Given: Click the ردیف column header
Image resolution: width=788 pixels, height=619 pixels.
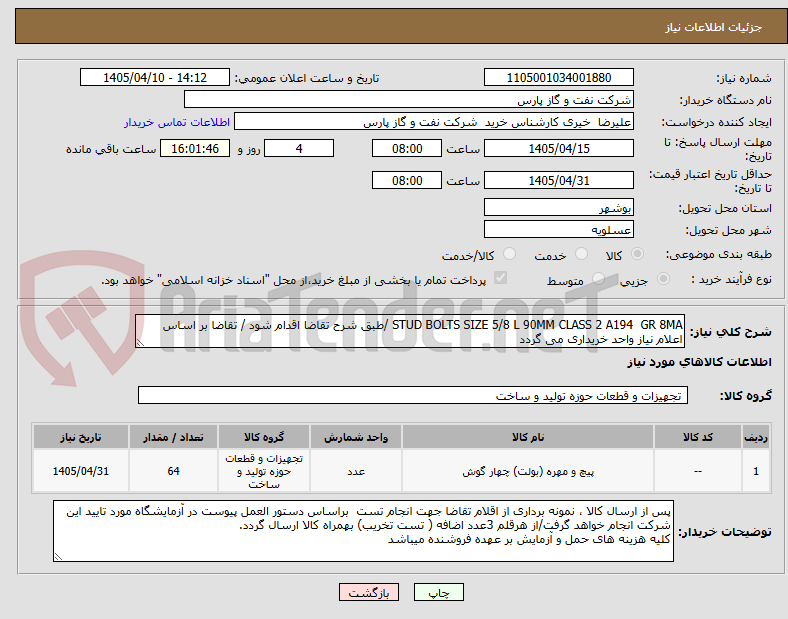Looking at the screenshot, I should click(x=755, y=437).
